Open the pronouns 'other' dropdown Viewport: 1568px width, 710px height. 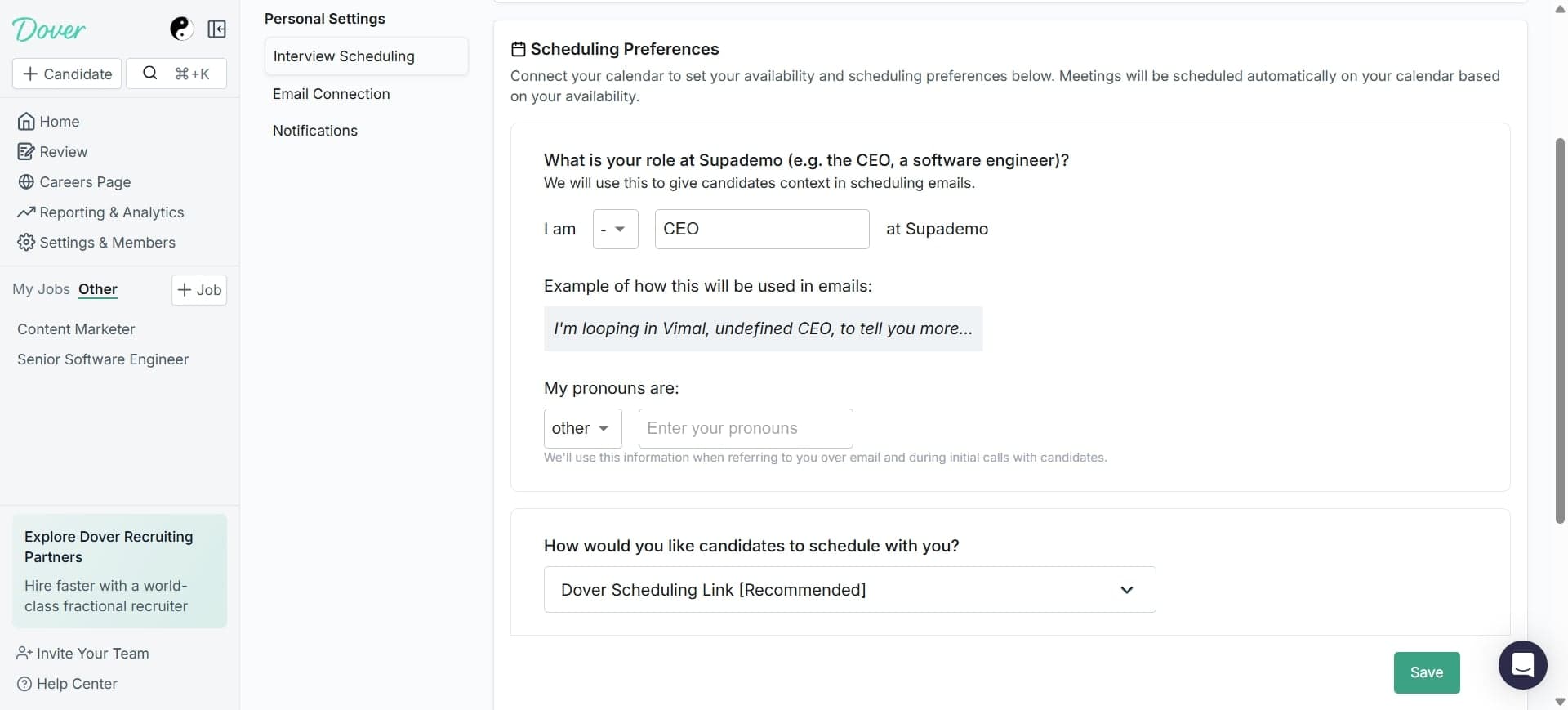(x=582, y=428)
